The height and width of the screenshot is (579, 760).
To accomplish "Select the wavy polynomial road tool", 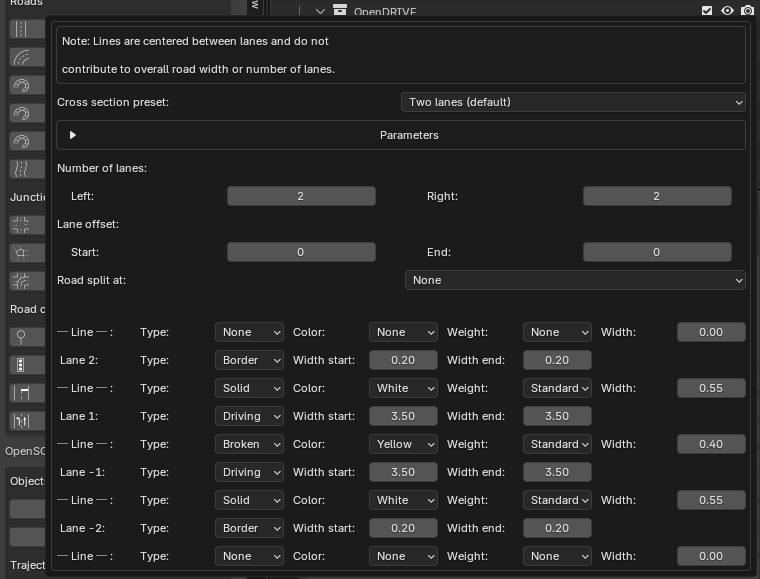I will click(27, 169).
